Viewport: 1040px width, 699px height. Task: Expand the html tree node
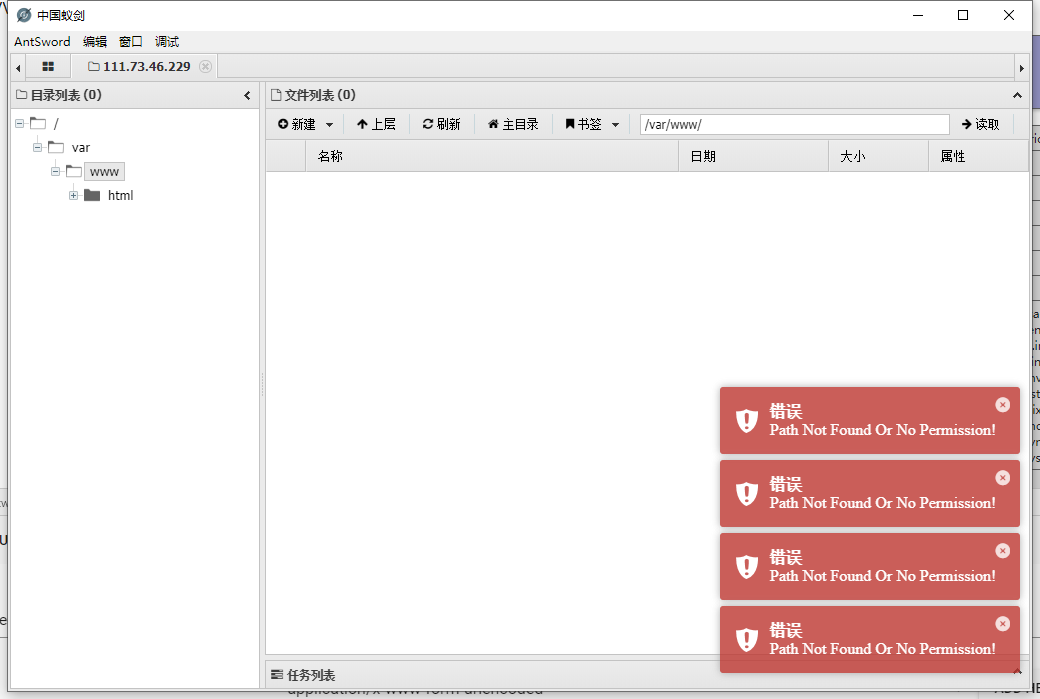(x=73, y=195)
